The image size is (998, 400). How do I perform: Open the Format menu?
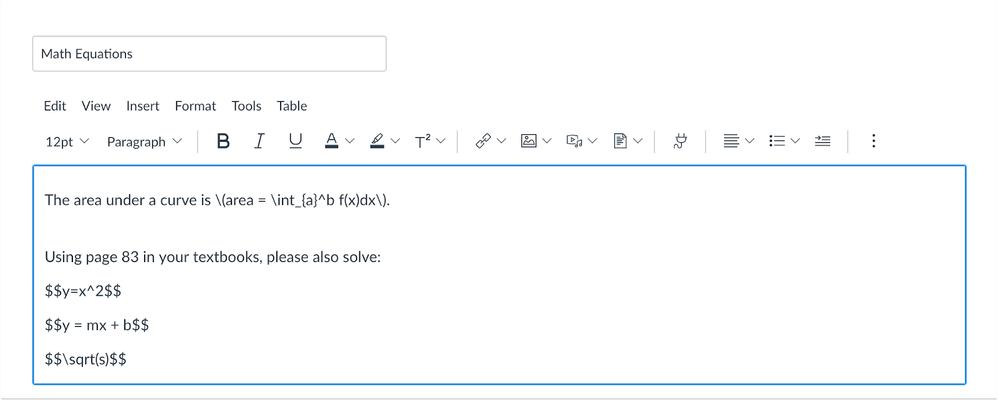pyautogui.click(x=195, y=106)
